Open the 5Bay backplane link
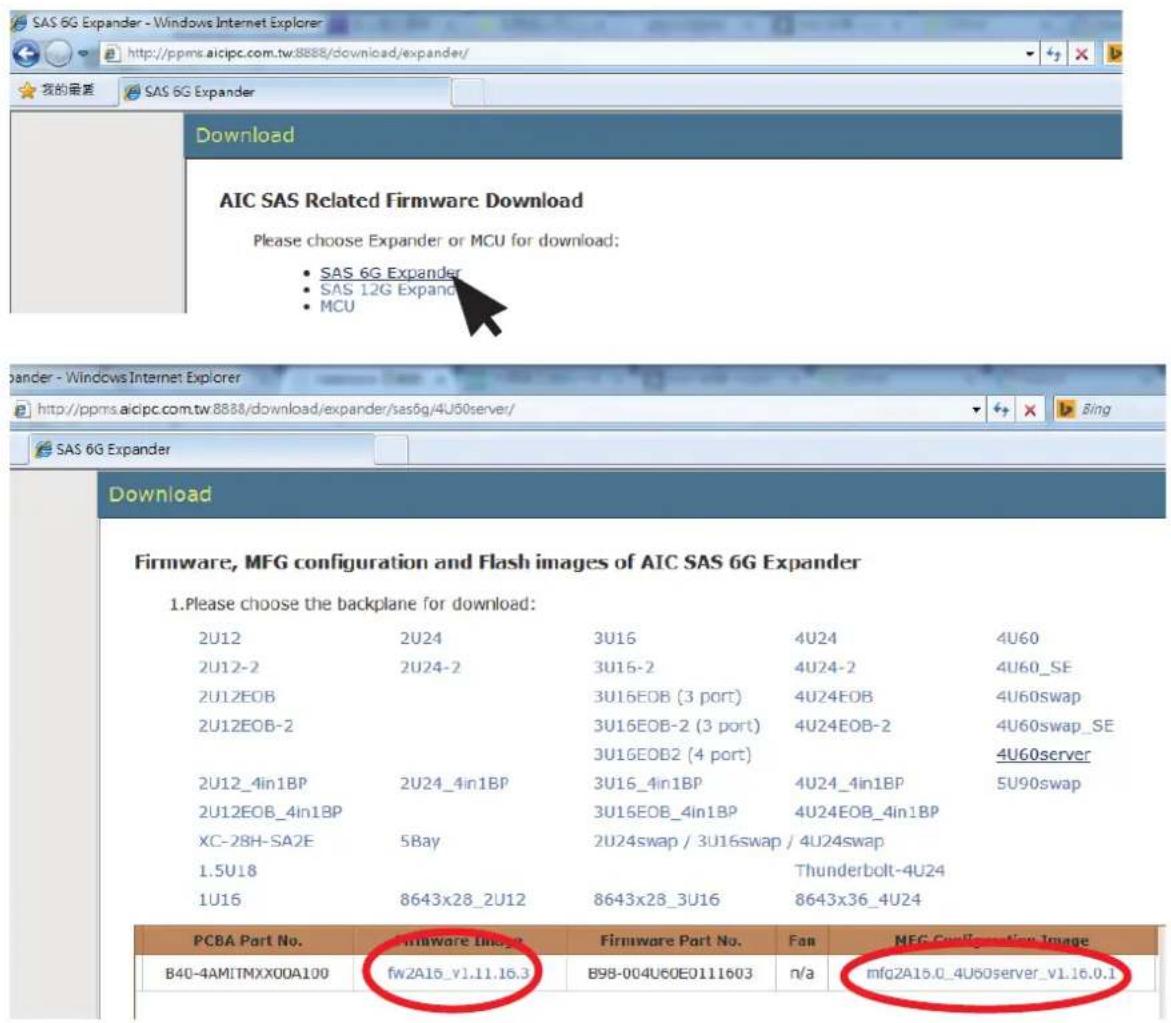Viewport: 1171px width, 1023px height. (420, 842)
